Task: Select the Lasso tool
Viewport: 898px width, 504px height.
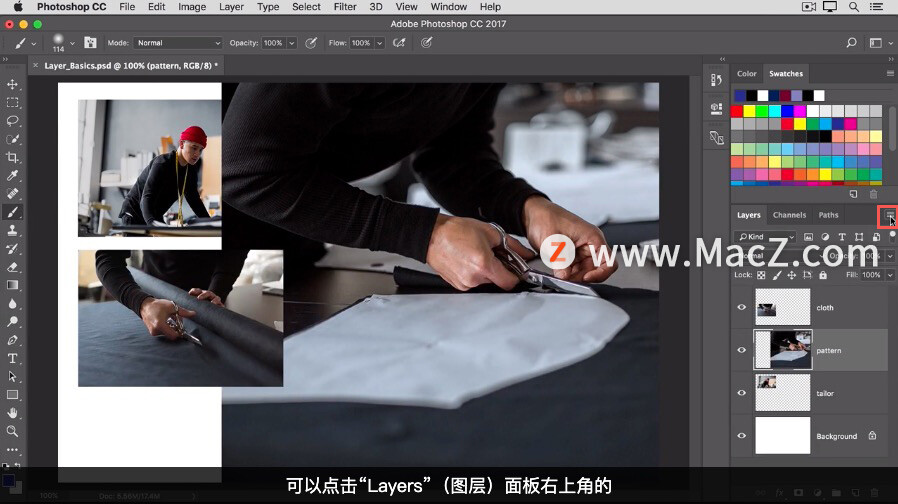Action: [x=12, y=121]
